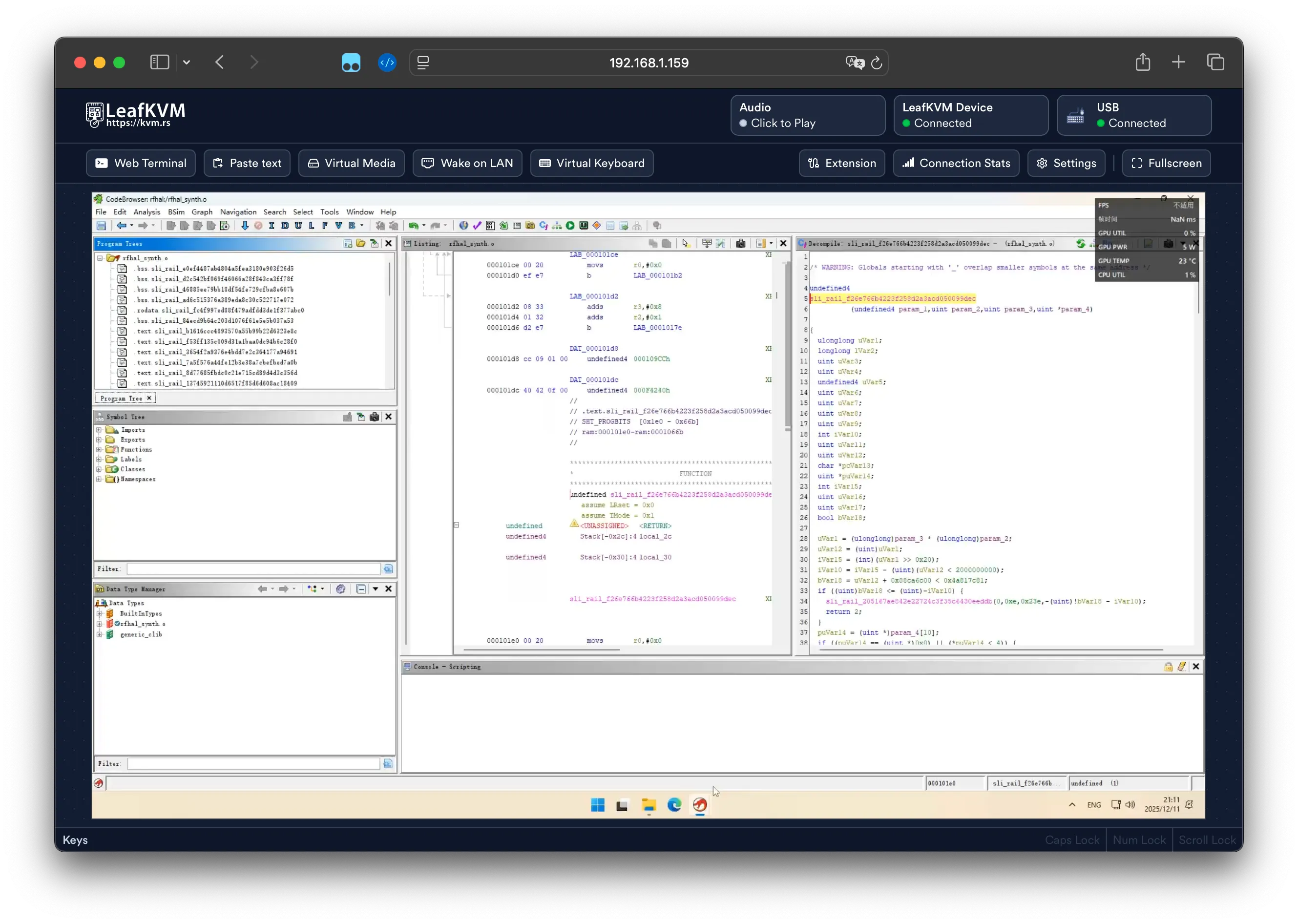Toggle mouse hover mode in Listing
The image size is (1298, 924).
(686, 244)
